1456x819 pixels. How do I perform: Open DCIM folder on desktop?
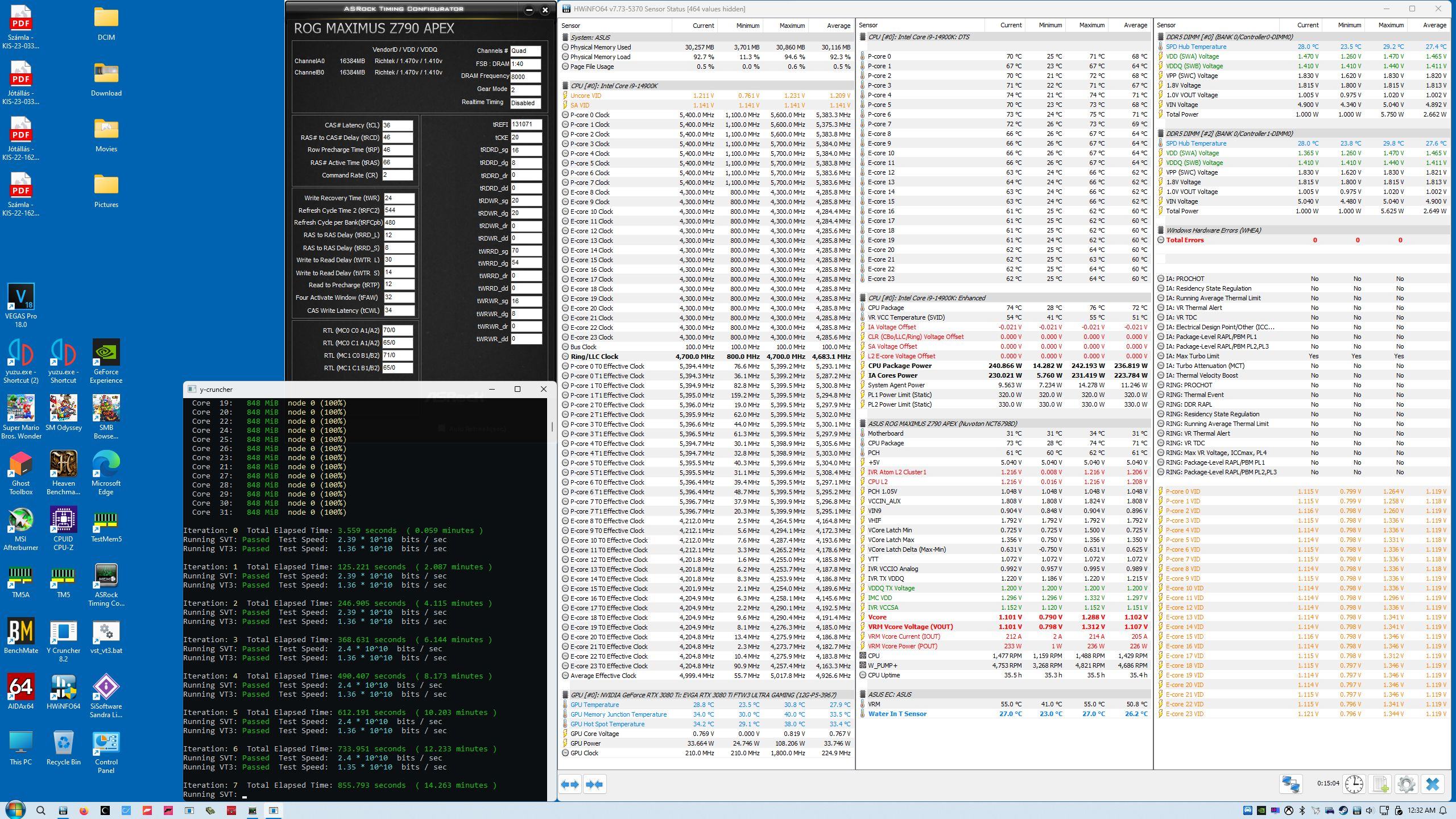(106, 23)
